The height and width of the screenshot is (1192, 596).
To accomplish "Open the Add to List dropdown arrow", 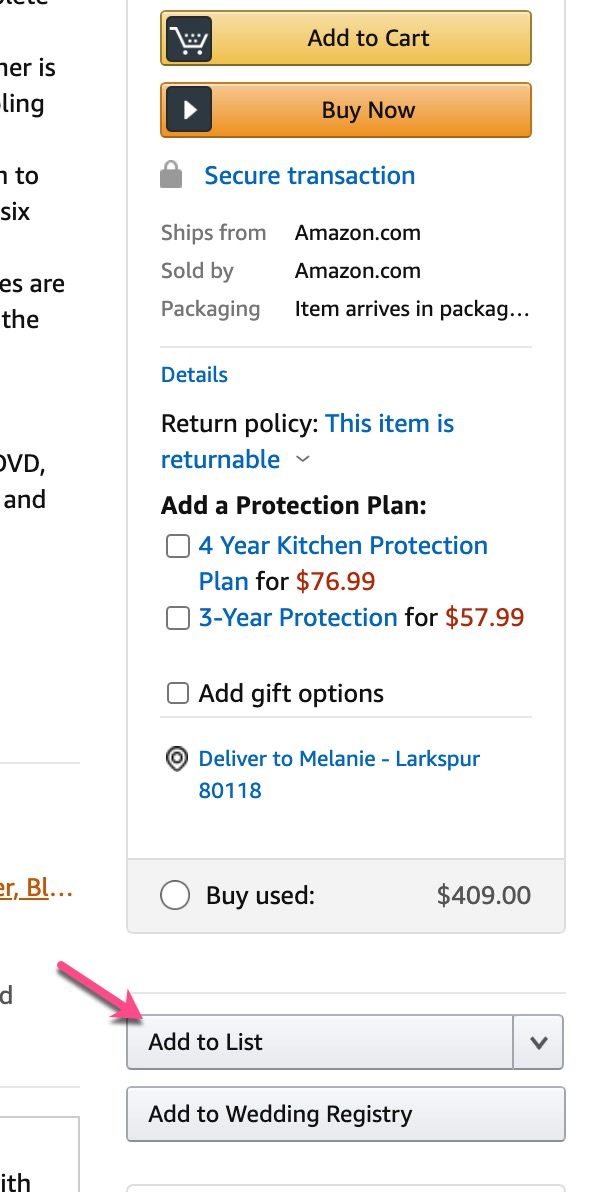I will pos(538,1042).
